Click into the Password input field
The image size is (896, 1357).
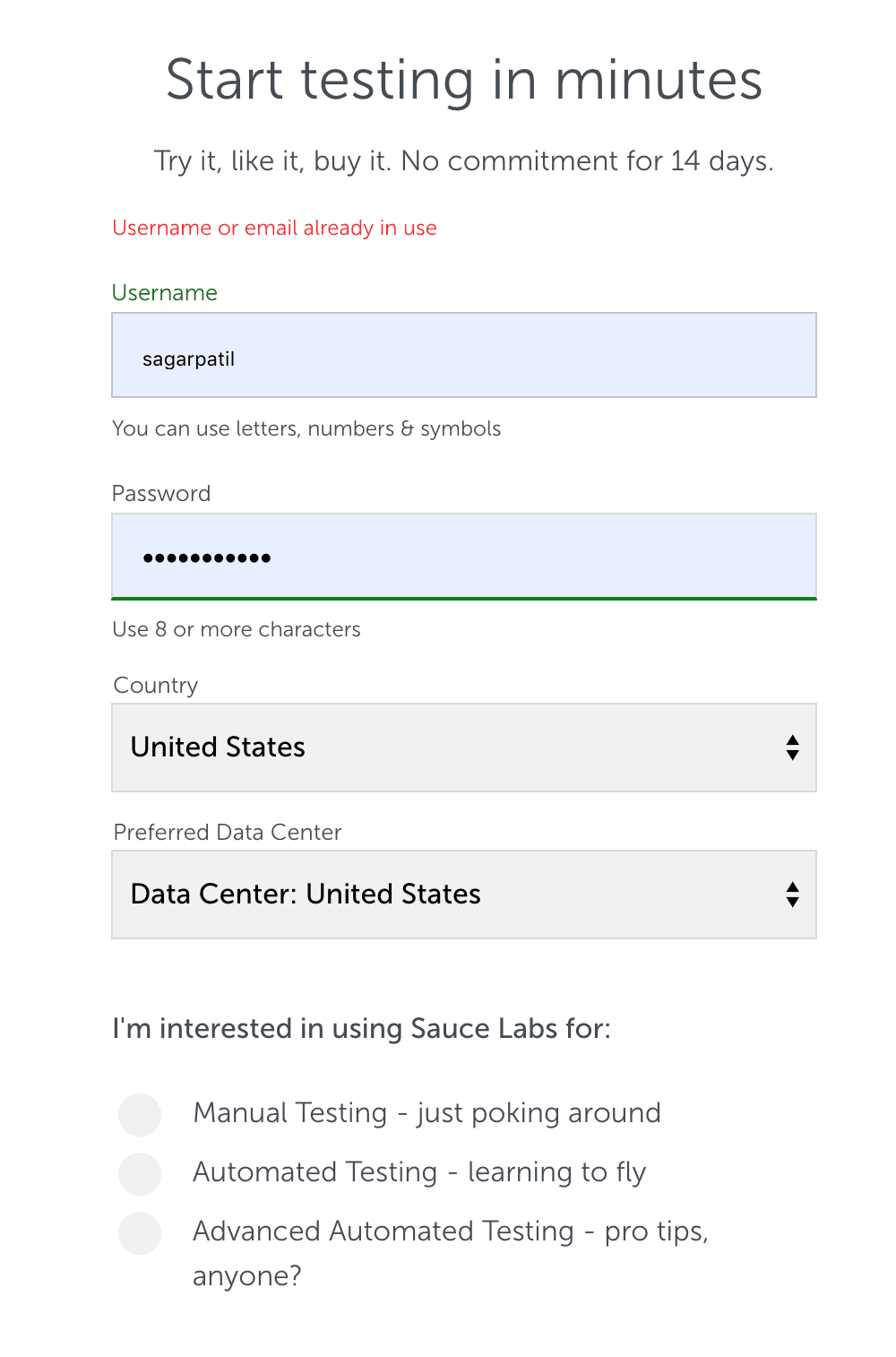coord(463,556)
